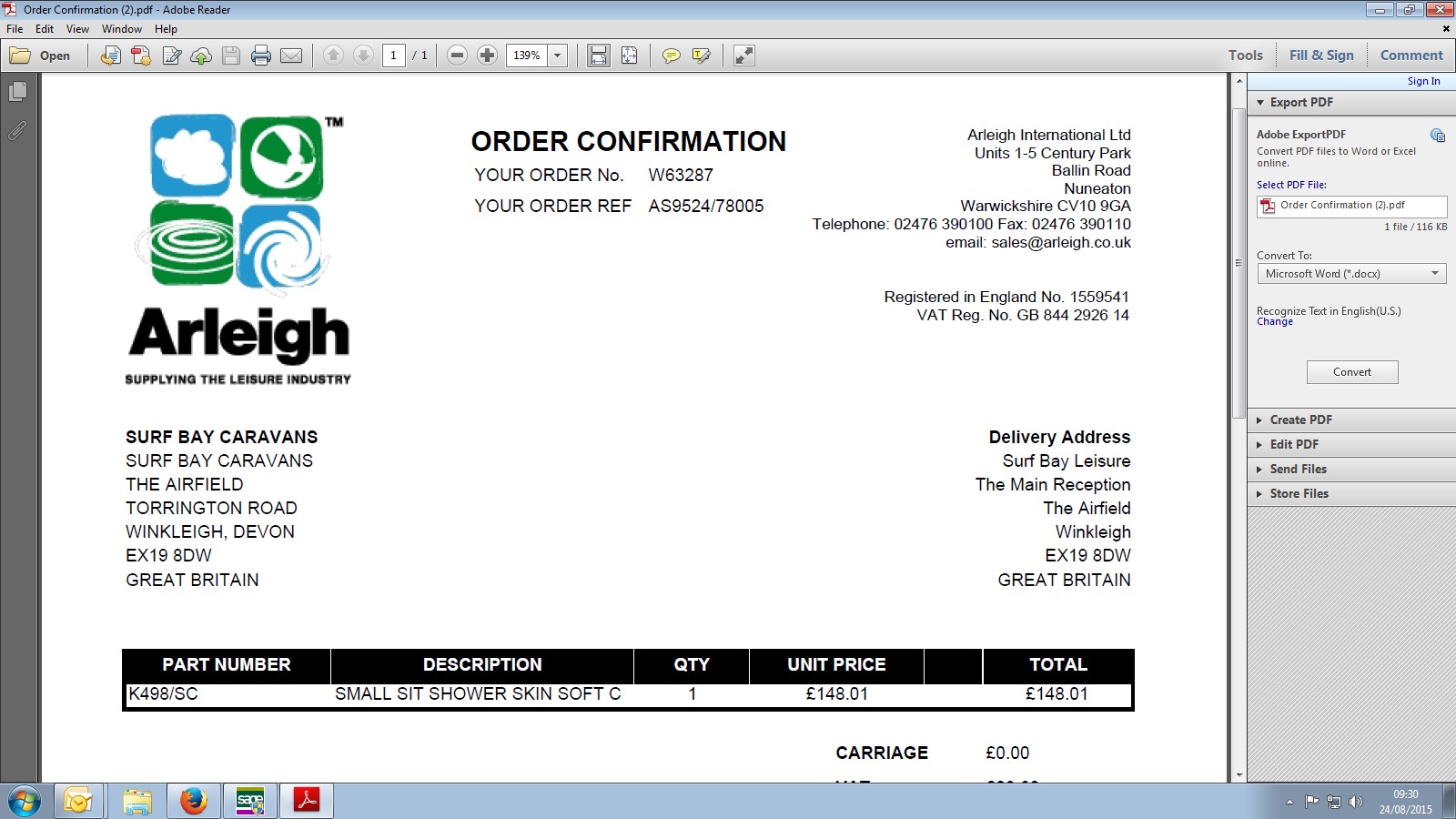Open the File menu
Screen dimensions: 1456x819
pos(15,29)
